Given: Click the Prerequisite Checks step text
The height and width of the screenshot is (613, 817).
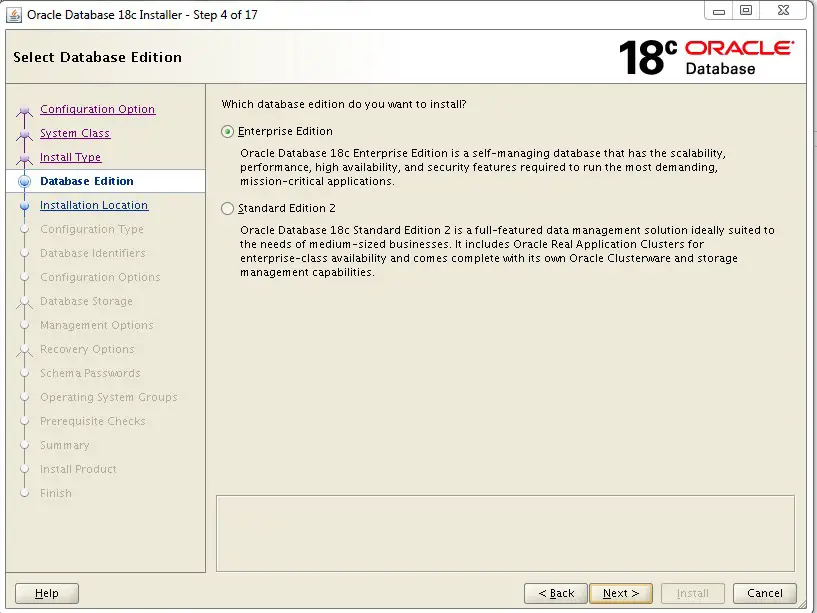Looking at the screenshot, I should click(x=93, y=421).
